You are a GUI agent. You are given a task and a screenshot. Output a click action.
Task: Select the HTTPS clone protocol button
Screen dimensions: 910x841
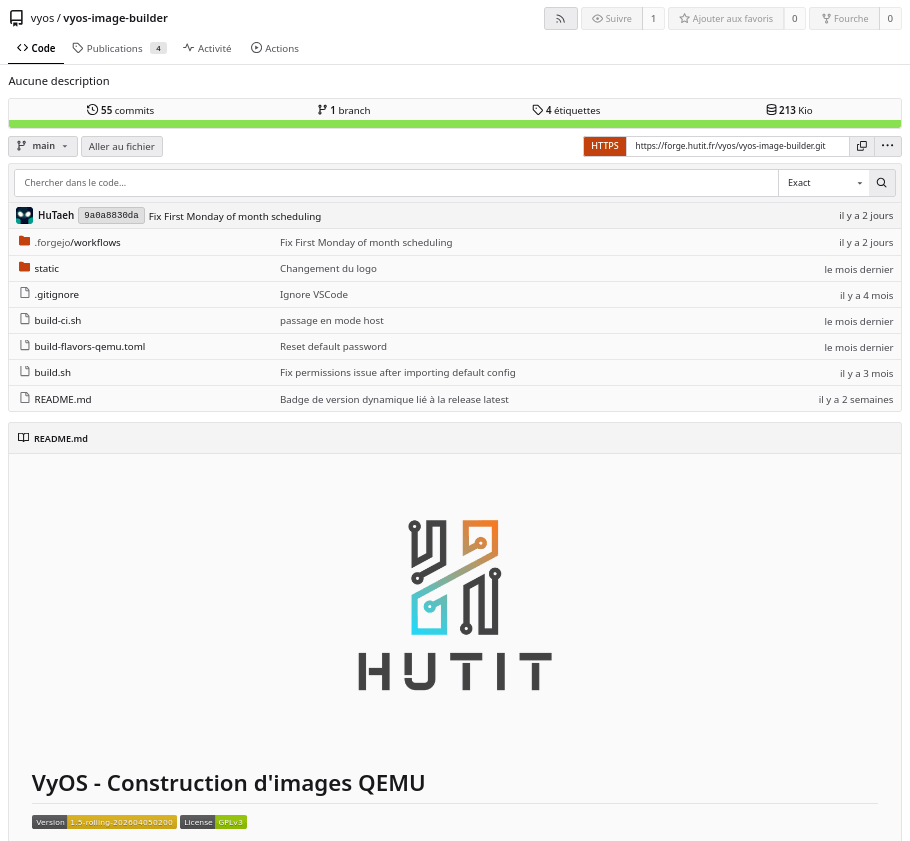pos(605,146)
